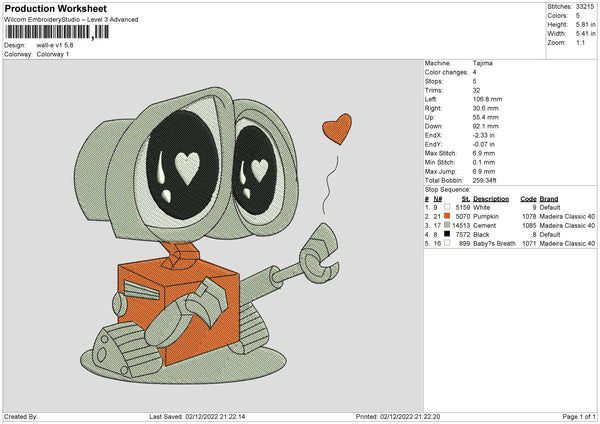Click the 'Page 1 of 1' text
600x424 pixels.
point(579,416)
